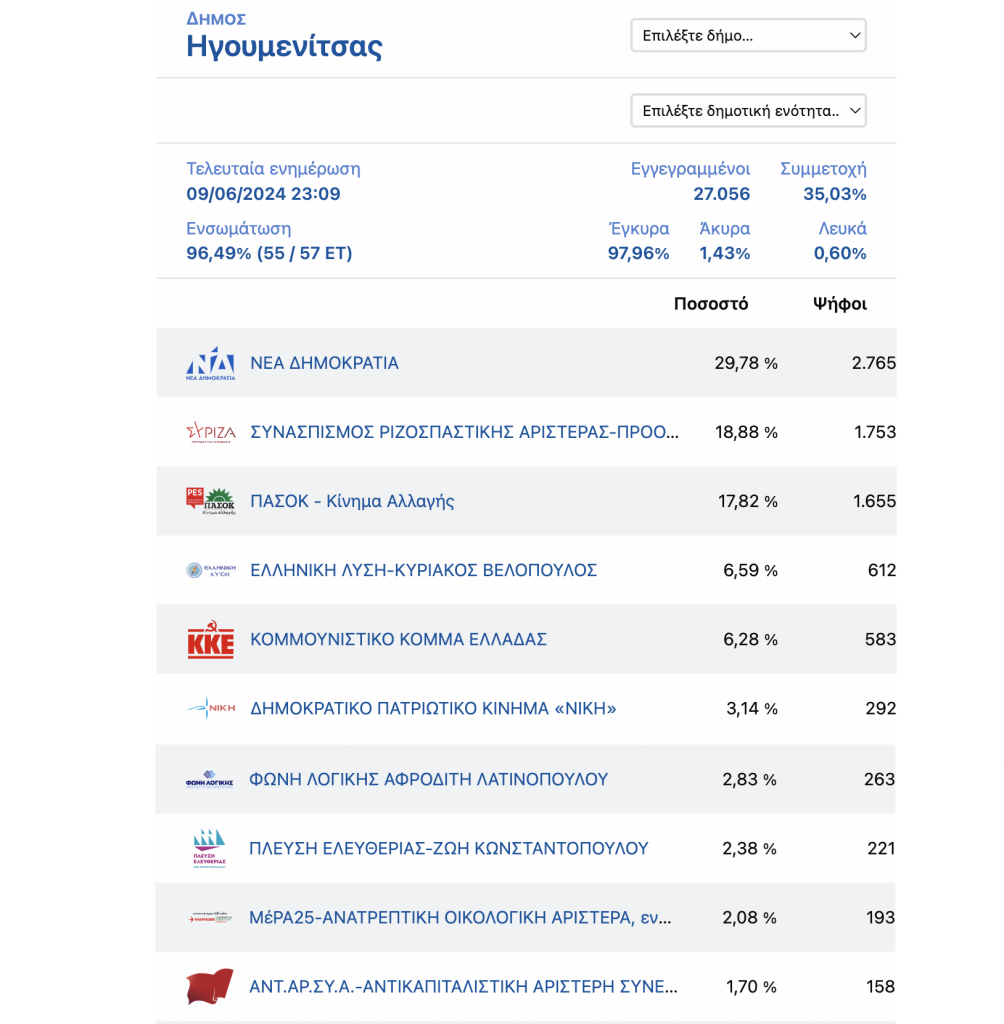This screenshot has width=1004, height=1024.
Task: Click the Νέα Δημοκρατία party logo
Action: [x=210, y=363]
